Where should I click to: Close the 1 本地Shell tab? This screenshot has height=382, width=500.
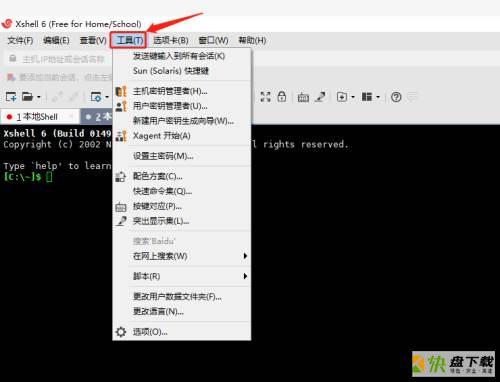pyautogui.click(x=71, y=116)
